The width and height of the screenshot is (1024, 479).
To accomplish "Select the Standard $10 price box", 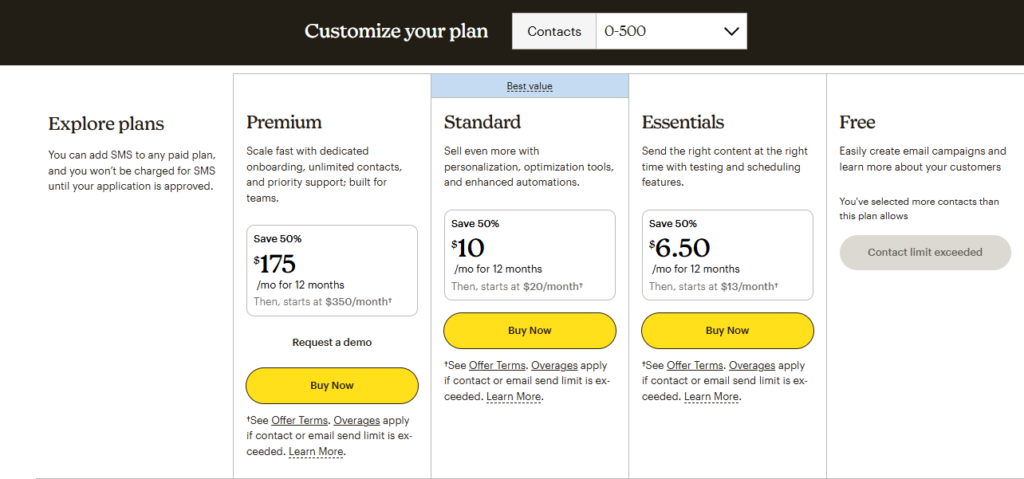I will click(x=530, y=254).
